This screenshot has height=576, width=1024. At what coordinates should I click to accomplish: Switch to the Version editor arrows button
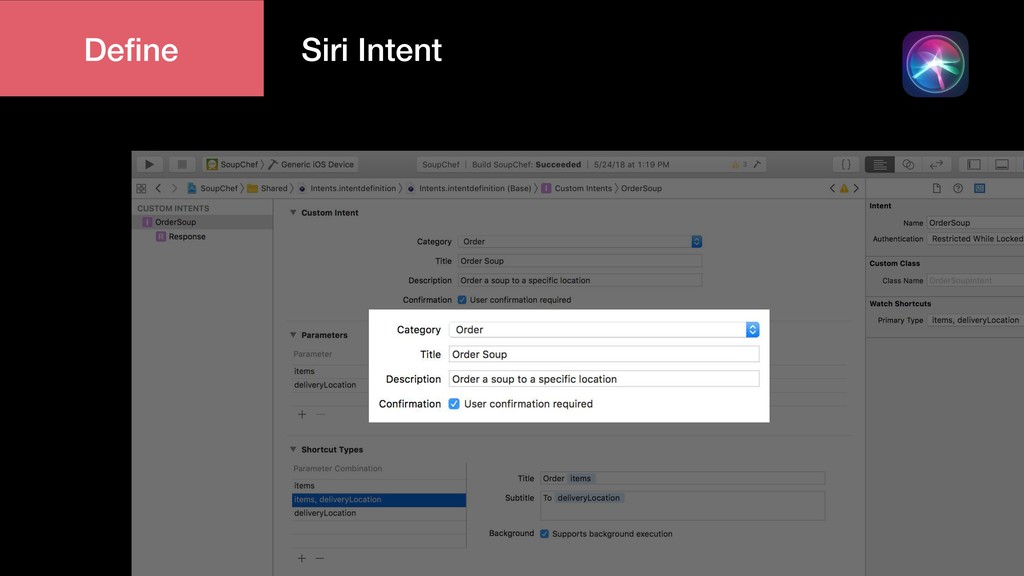coord(936,165)
